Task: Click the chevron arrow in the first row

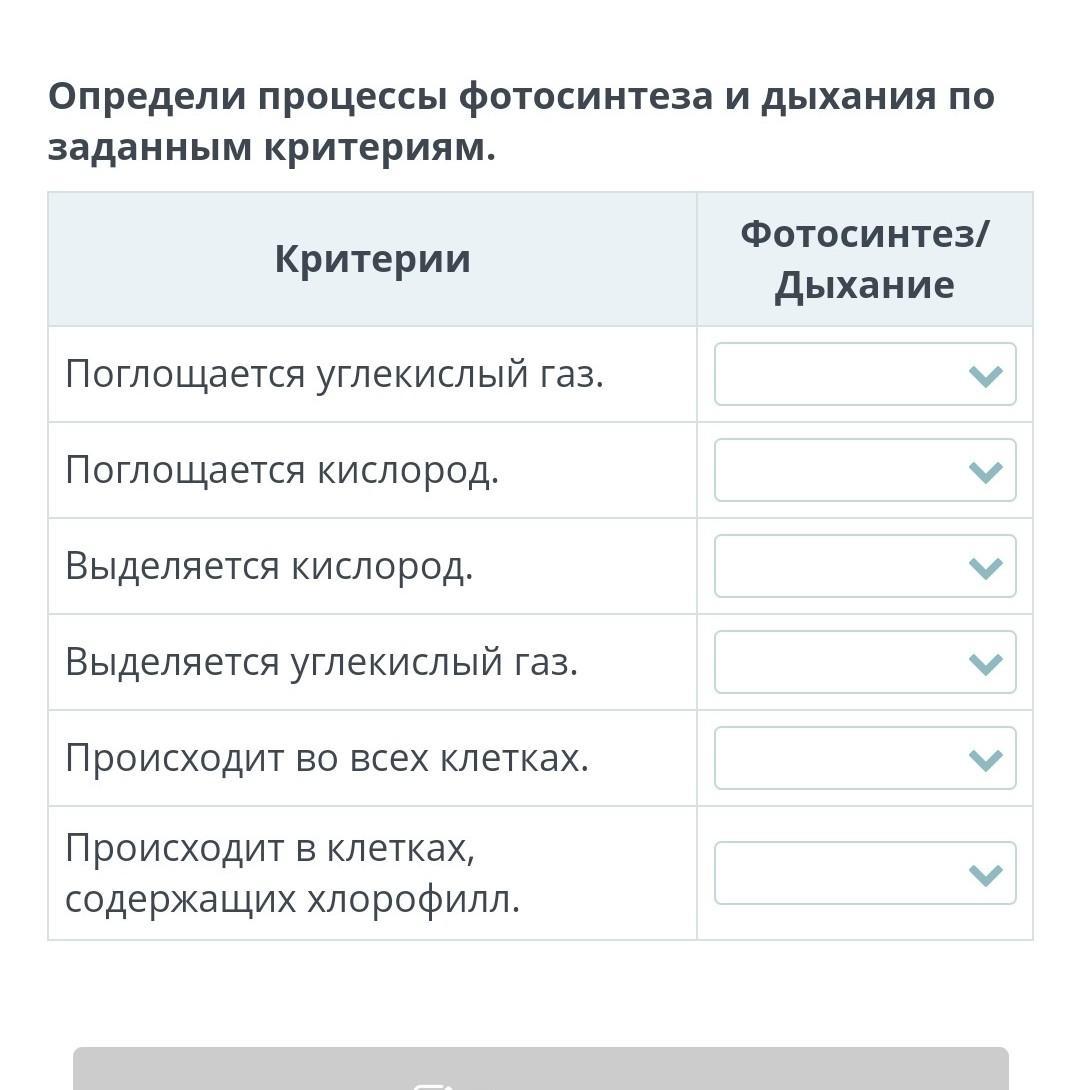Action: [x=986, y=375]
